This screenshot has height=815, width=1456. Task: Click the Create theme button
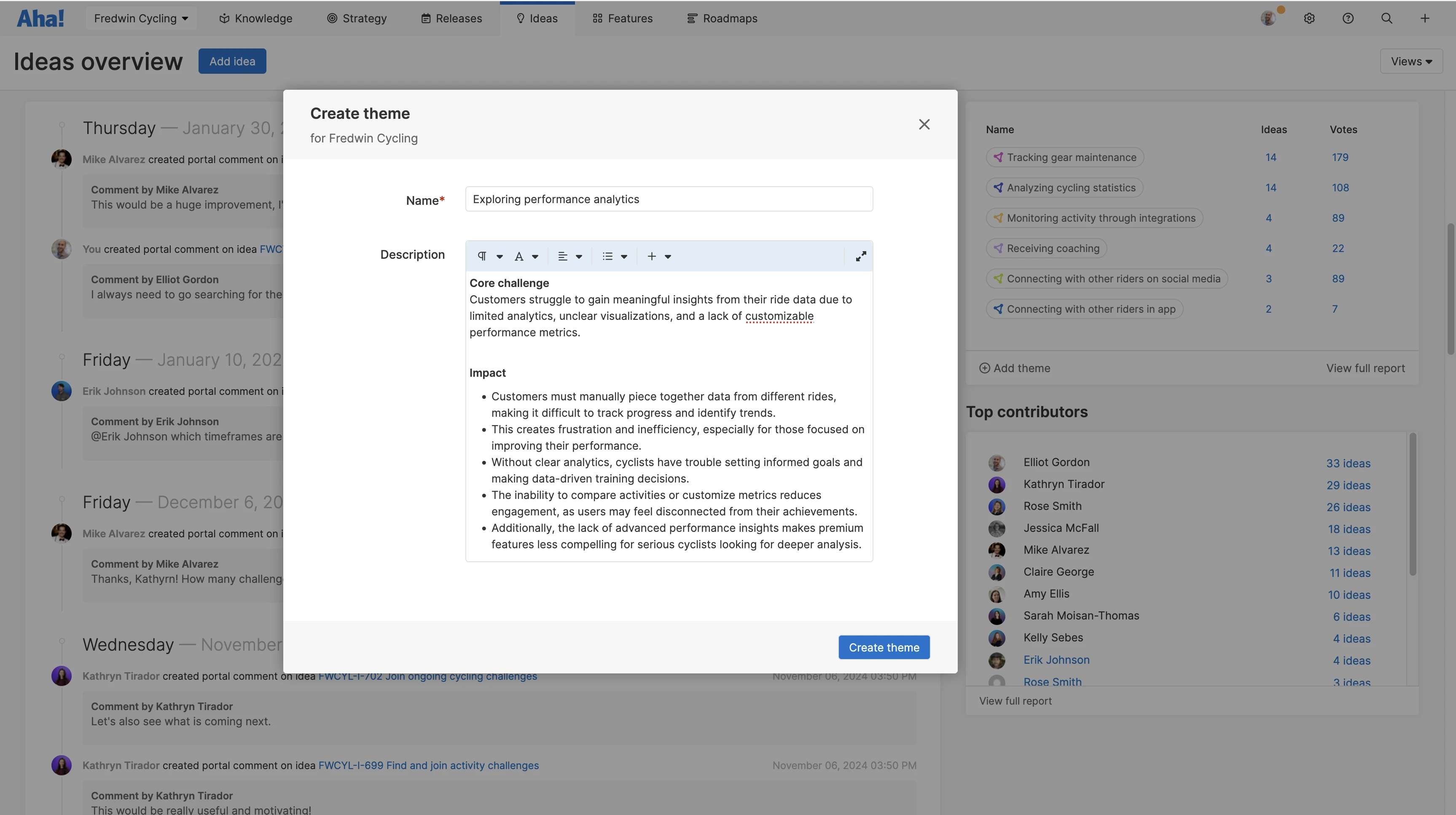pos(884,647)
